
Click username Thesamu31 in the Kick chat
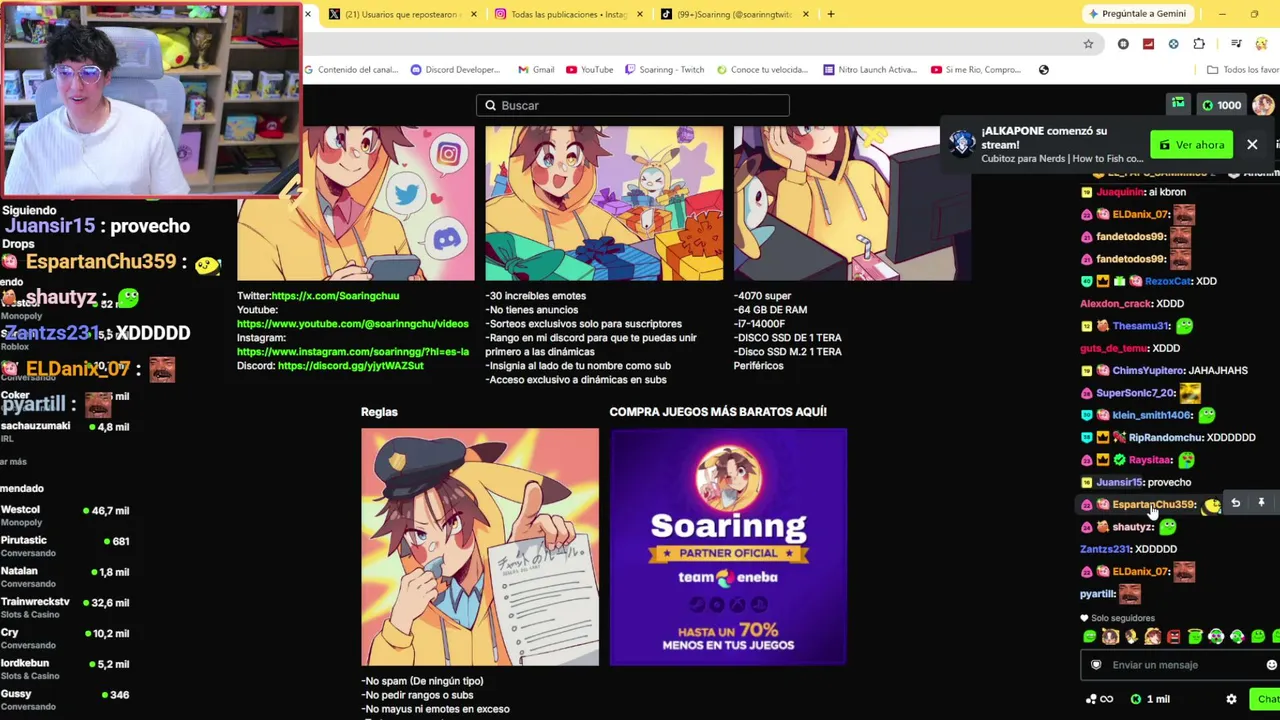point(1140,326)
